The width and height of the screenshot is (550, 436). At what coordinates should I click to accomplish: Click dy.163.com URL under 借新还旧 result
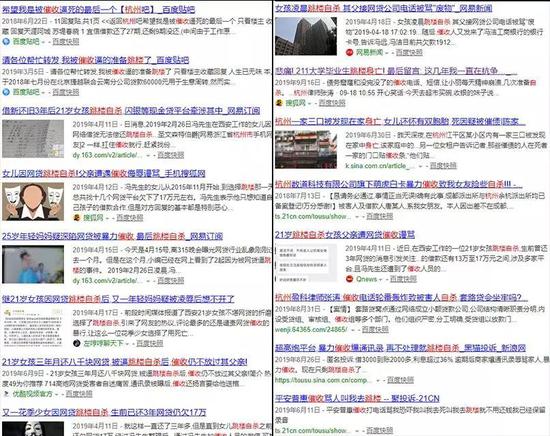tap(107, 155)
